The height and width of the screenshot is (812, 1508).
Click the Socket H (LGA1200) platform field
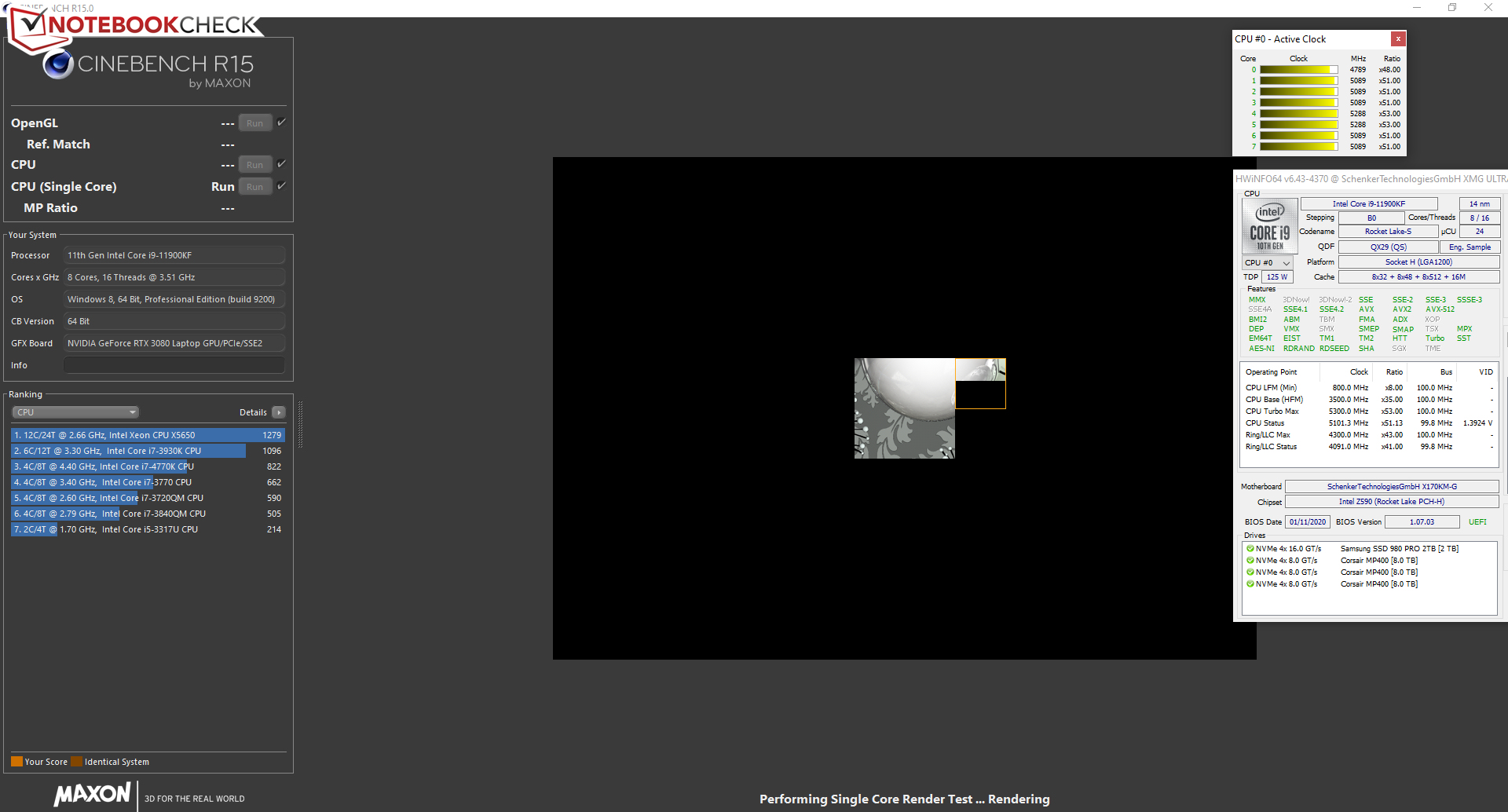click(1418, 262)
